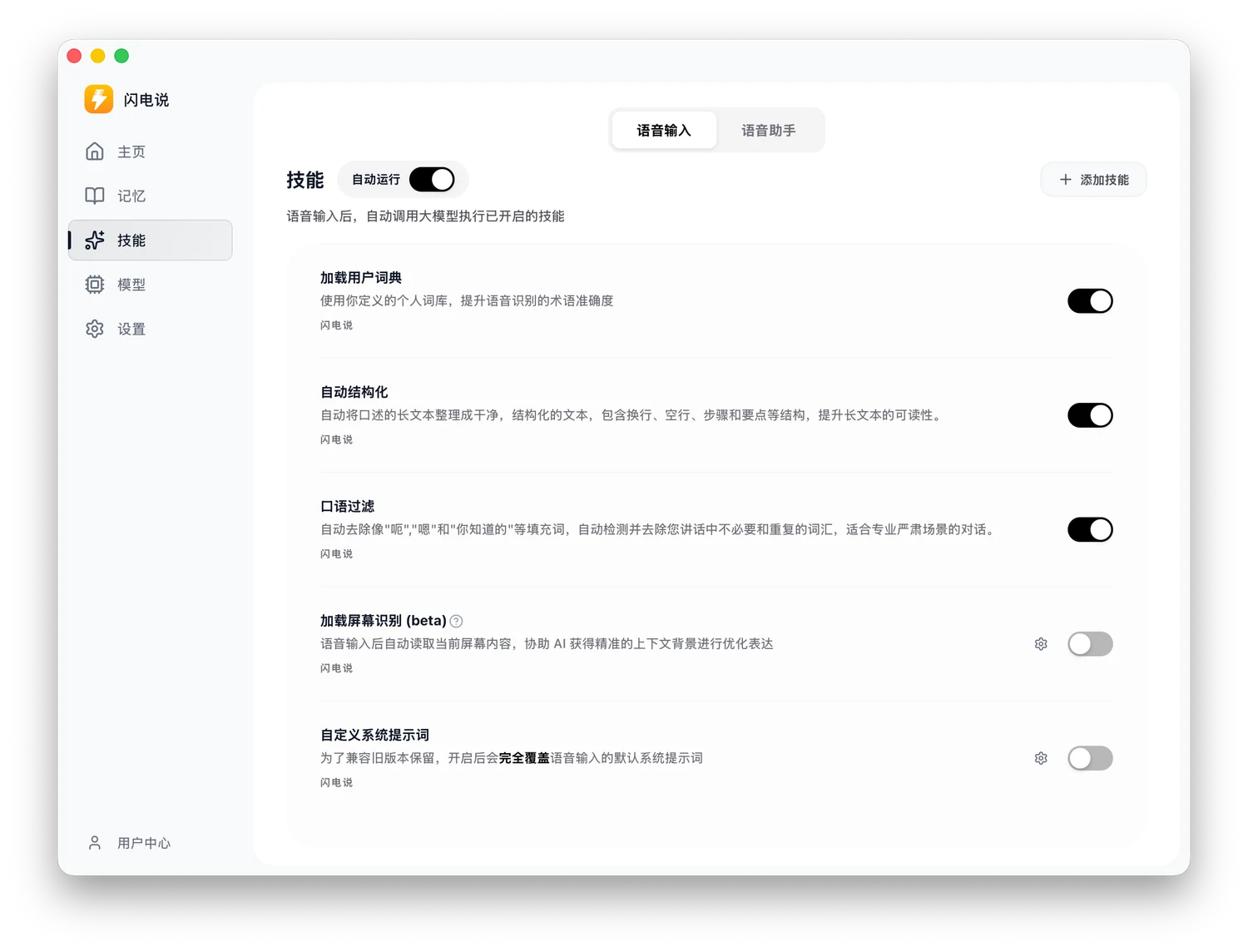Image resolution: width=1248 pixels, height=952 pixels.
Task: Open the 主页 home icon
Action: pos(95,151)
